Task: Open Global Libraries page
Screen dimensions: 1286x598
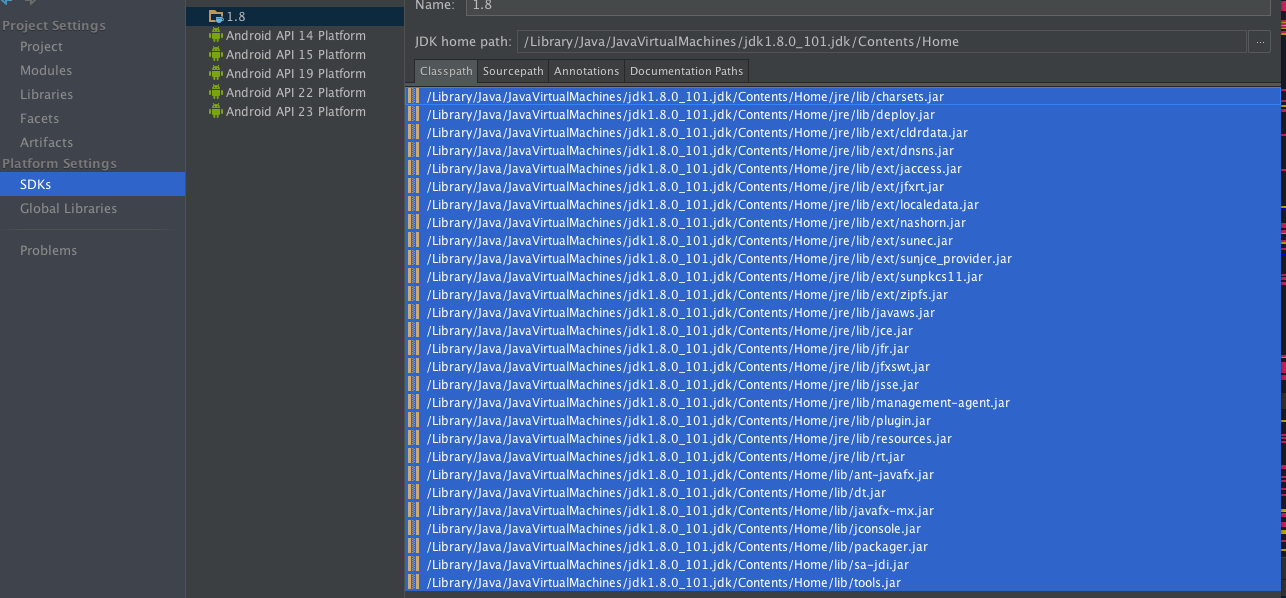Action: pyautogui.click(x=68, y=209)
